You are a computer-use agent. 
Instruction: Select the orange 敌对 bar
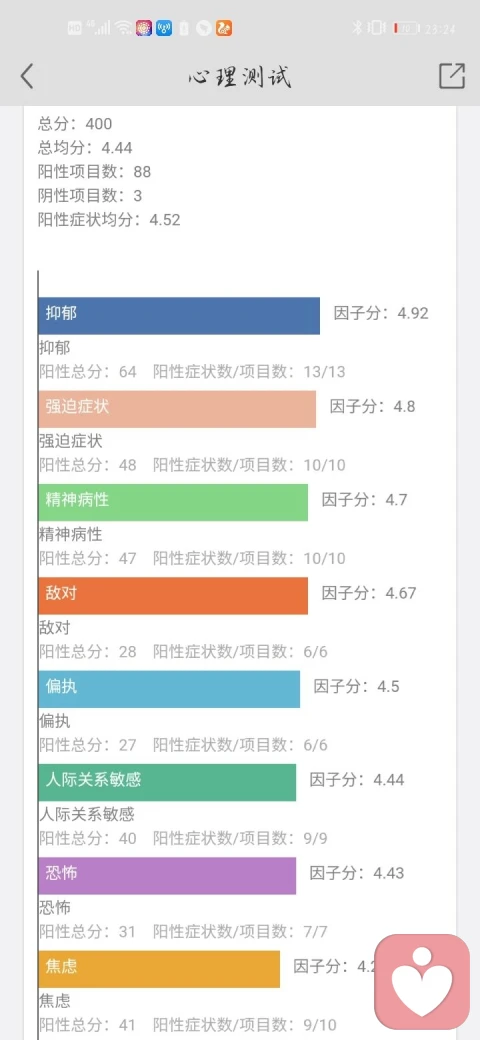(x=173, y=596)
